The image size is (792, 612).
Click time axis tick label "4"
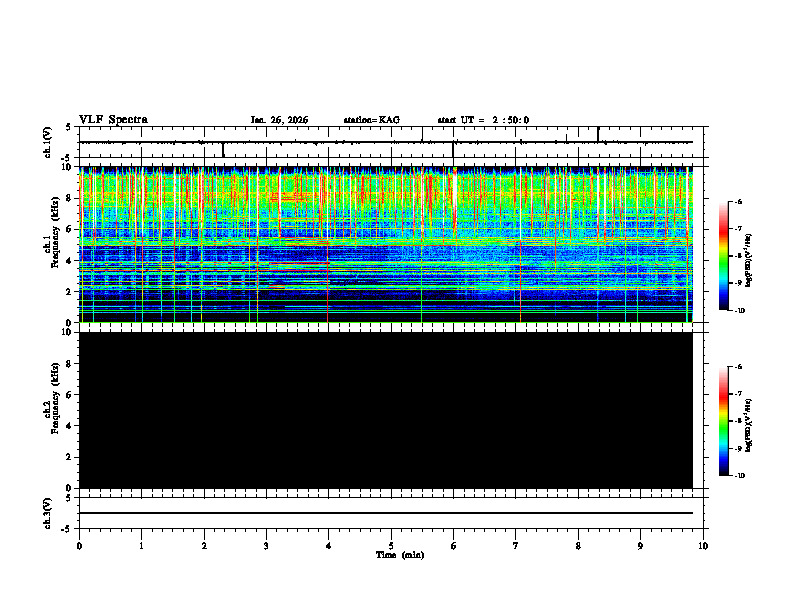click(329, 546)
